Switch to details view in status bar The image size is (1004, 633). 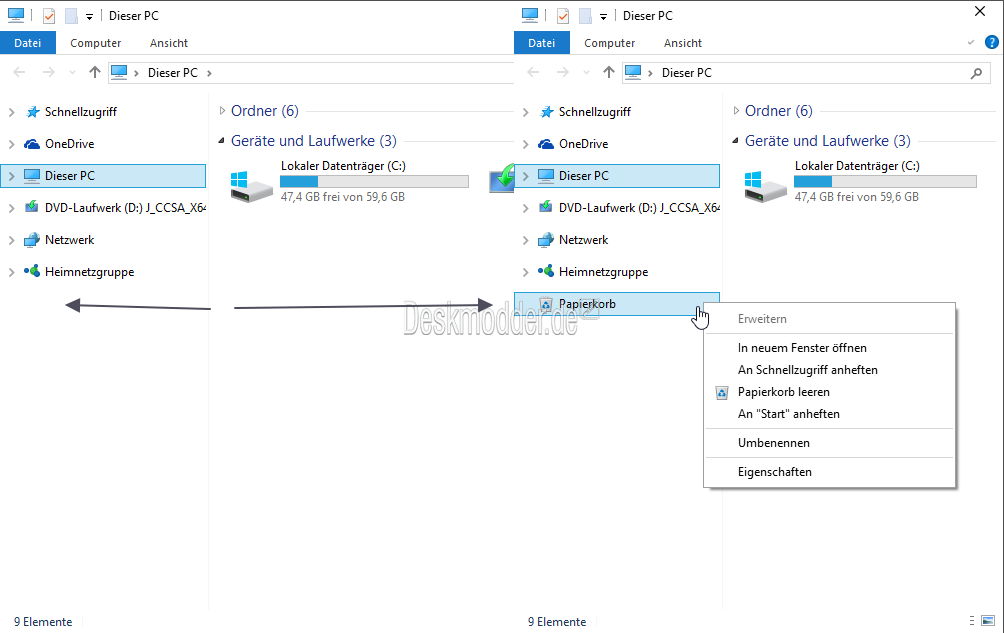pos(972,621)
